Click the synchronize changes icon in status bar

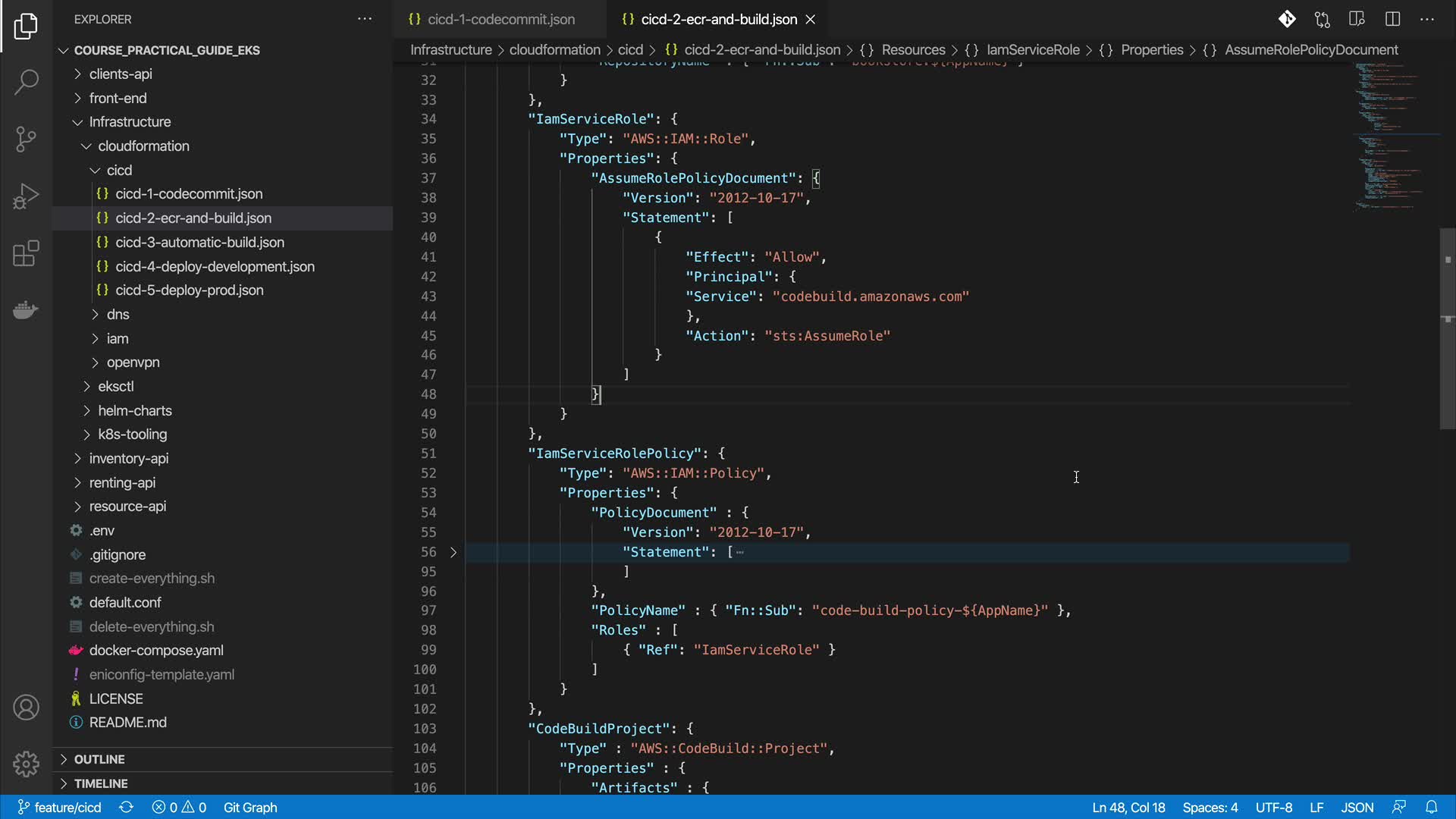(127, 808)
